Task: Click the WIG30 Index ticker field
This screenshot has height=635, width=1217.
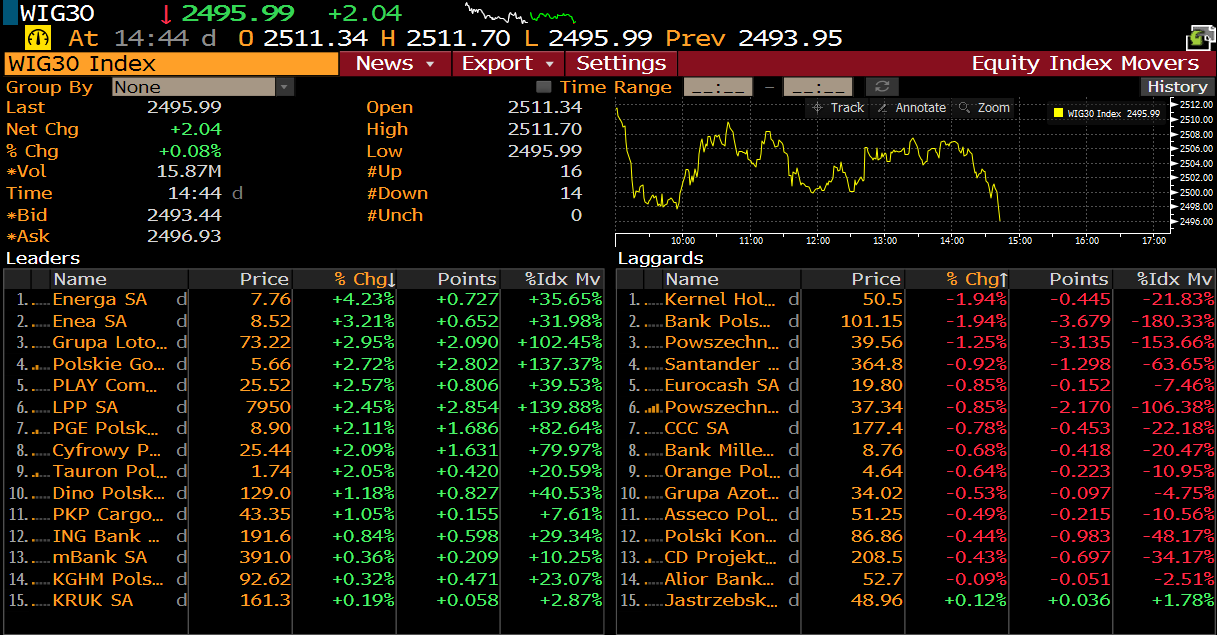Action: pyautogui.click(x=171, y=64)
